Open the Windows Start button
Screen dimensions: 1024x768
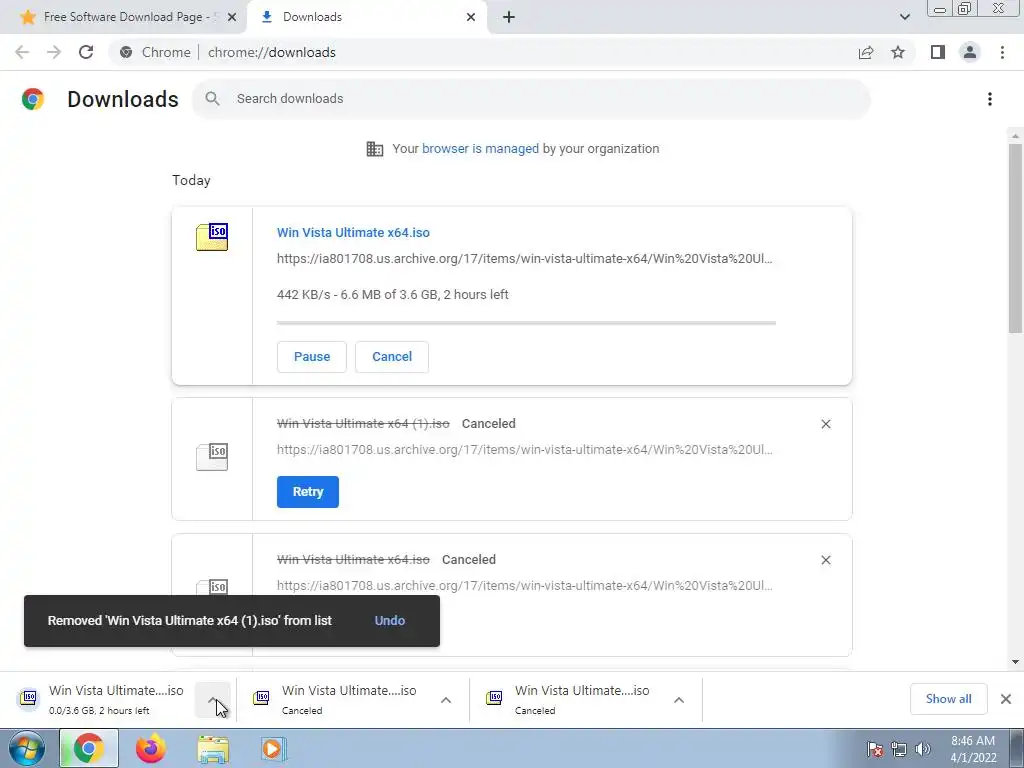coord(27,748)
